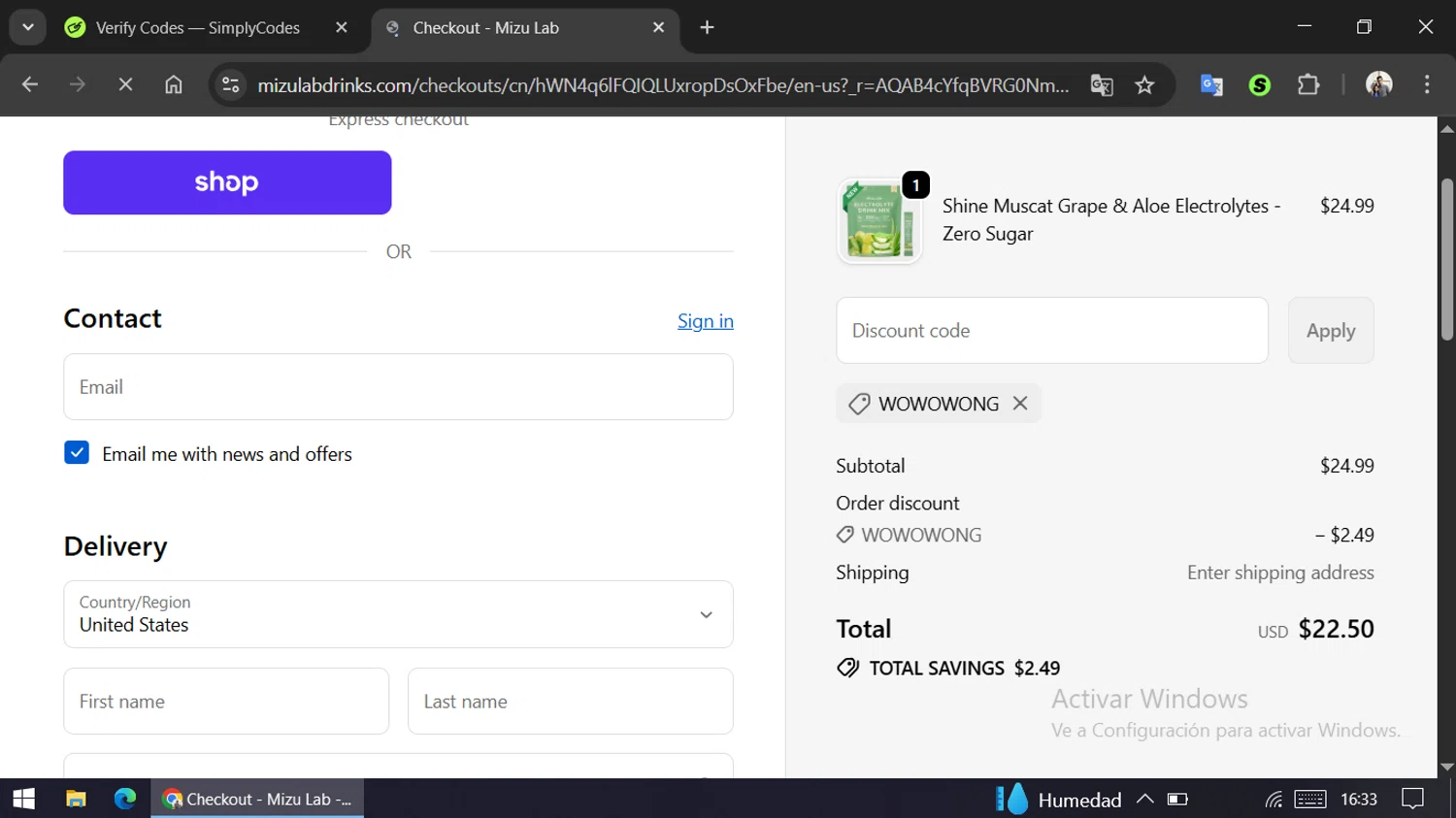Translate this page icon in address bar
Image resolution: width=1456 pixels, height=818 pixels.
click(1101, 85)
